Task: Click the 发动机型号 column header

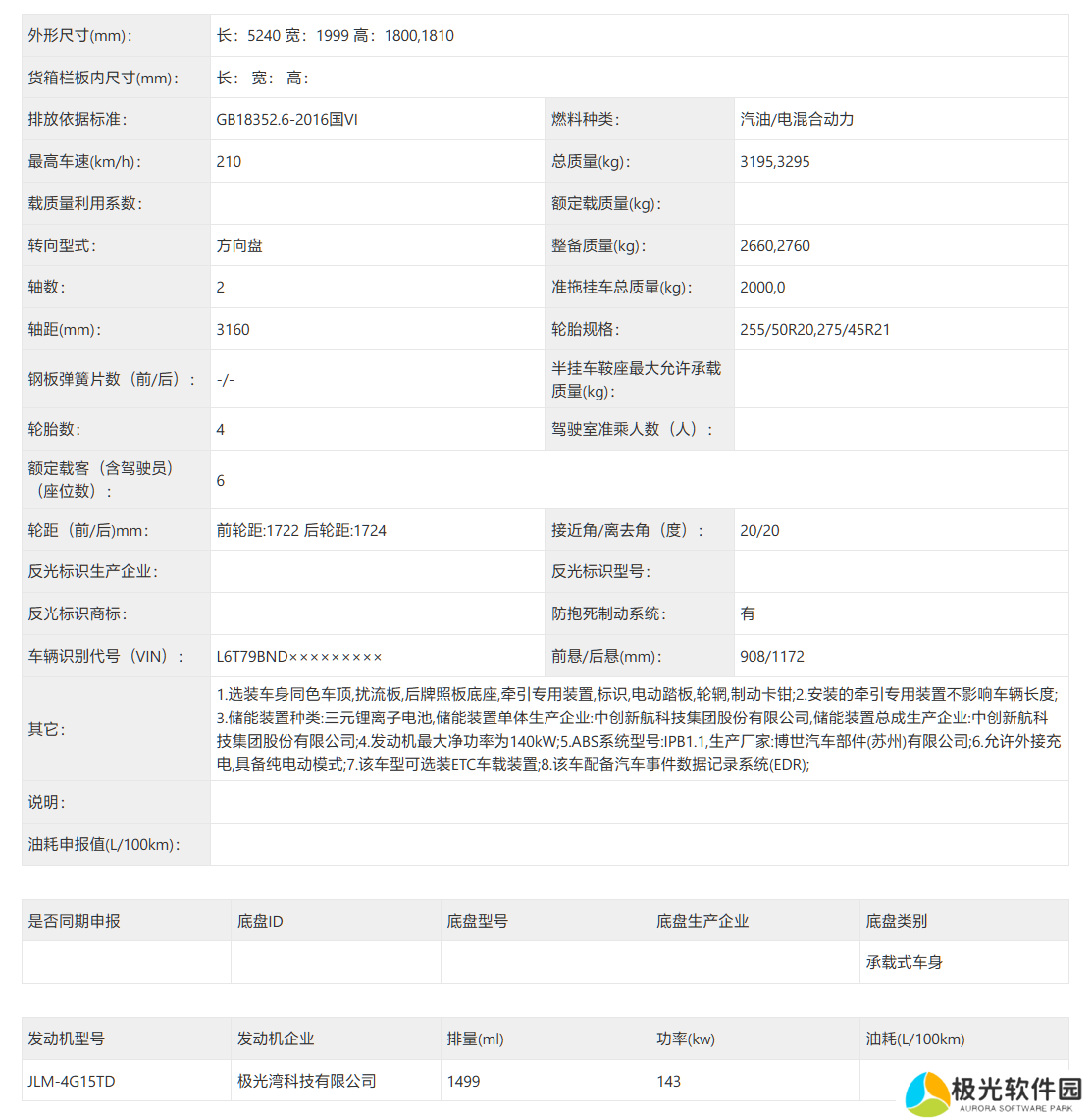Action: [x=66, y=1039]
